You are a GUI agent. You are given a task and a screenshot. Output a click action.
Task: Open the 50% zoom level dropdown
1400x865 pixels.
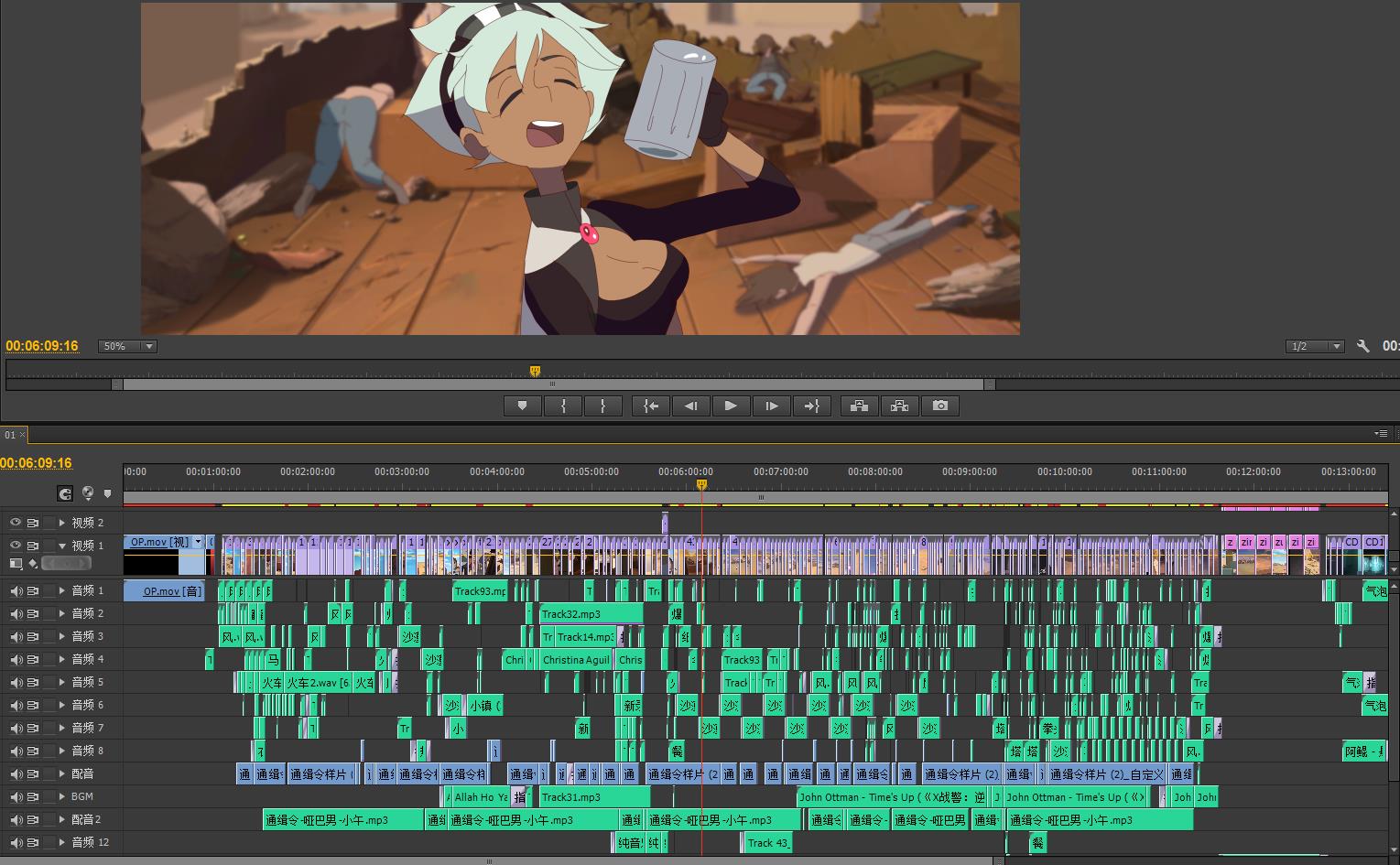tap(128, 346)
